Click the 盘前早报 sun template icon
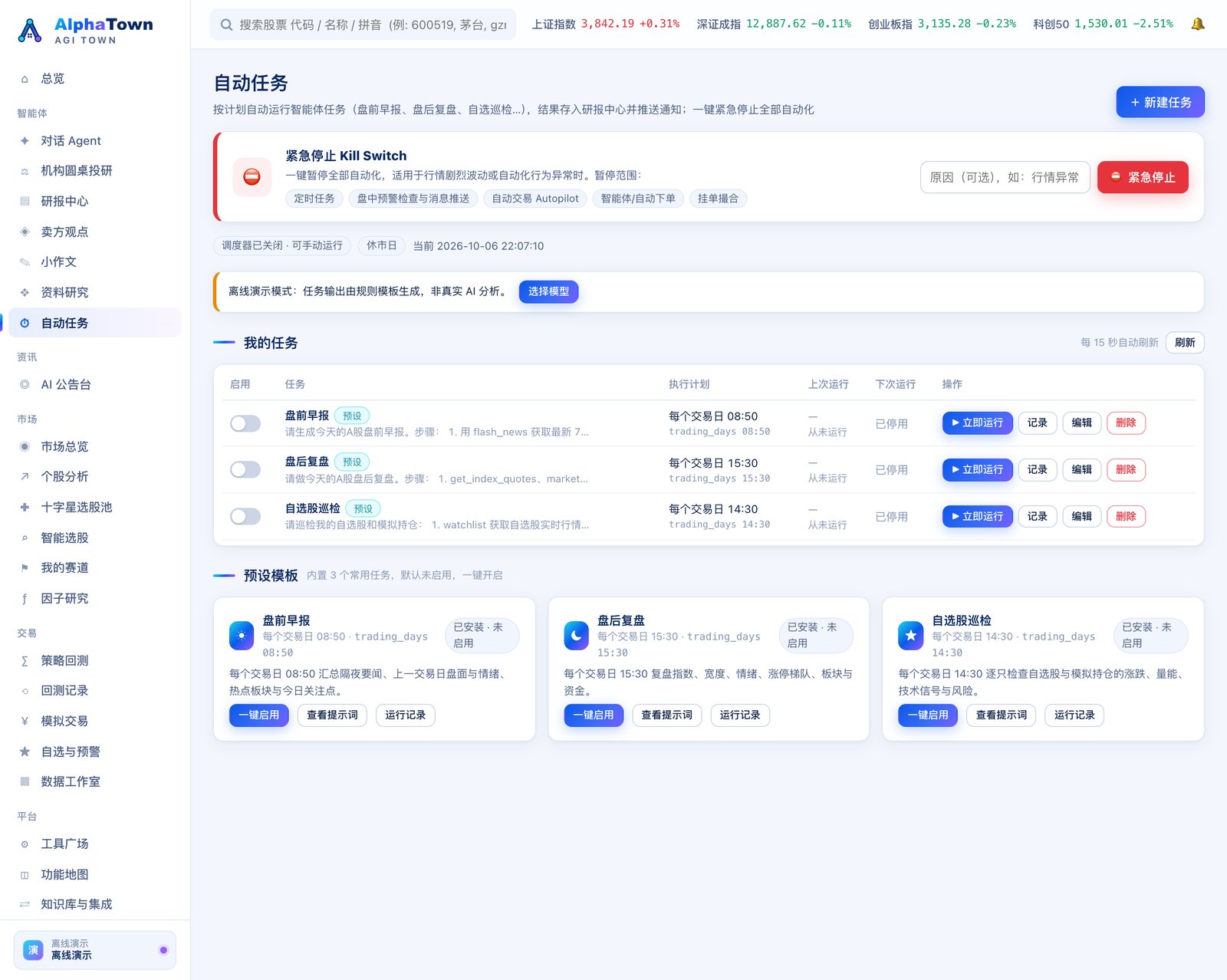 pyautogui.click(x=242, y=635)
